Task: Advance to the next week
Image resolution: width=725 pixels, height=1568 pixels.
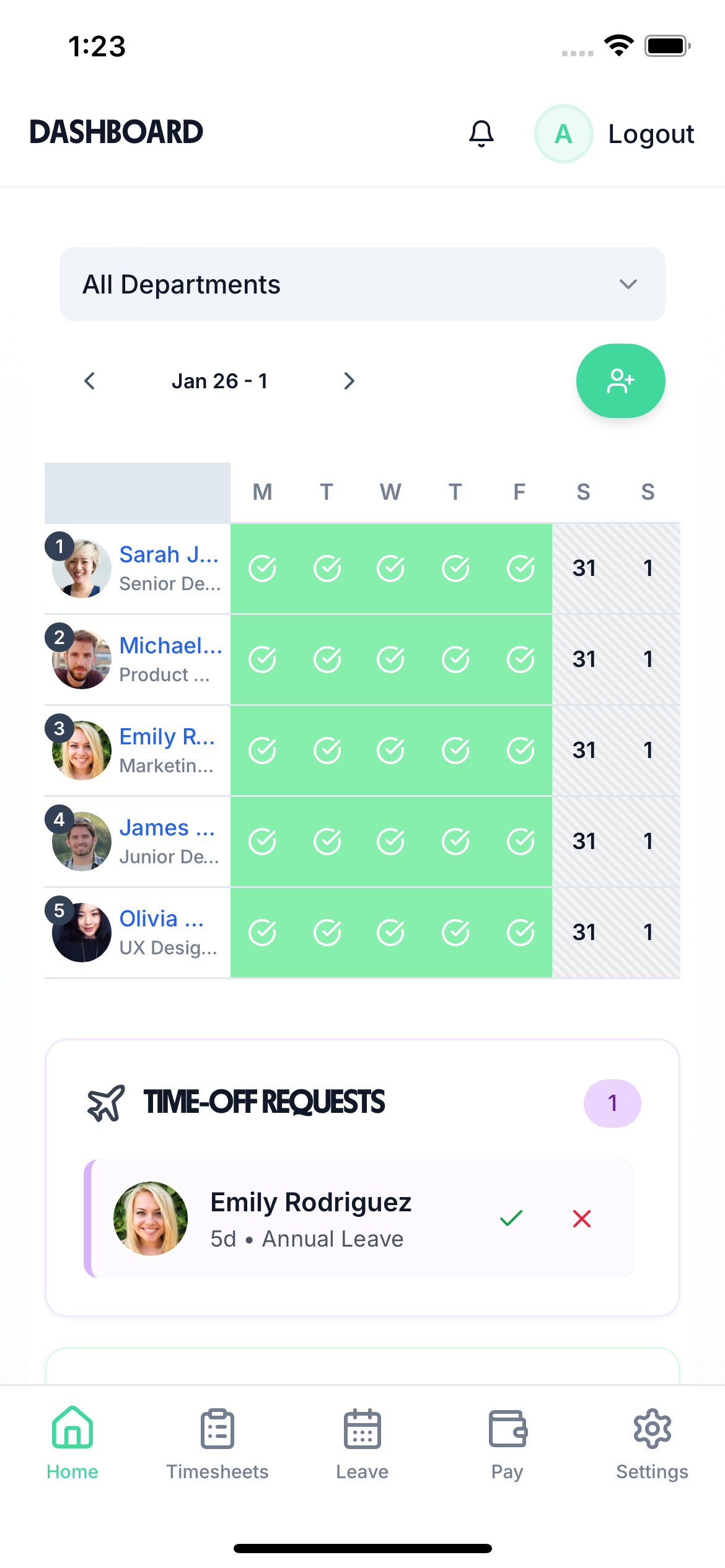Action: pos(349,381)
